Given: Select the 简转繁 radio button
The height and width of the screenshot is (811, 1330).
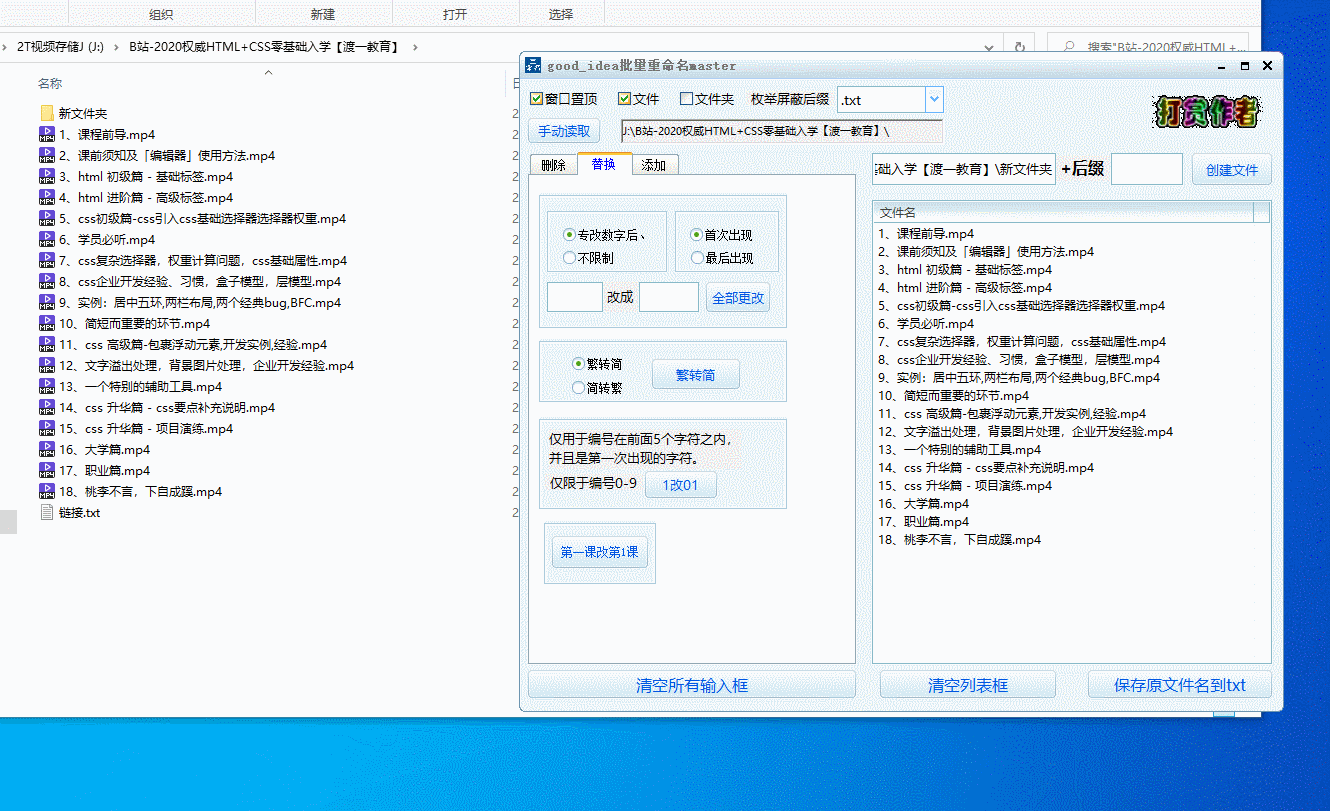Looking at the screenshot, I should click(578, 388).
